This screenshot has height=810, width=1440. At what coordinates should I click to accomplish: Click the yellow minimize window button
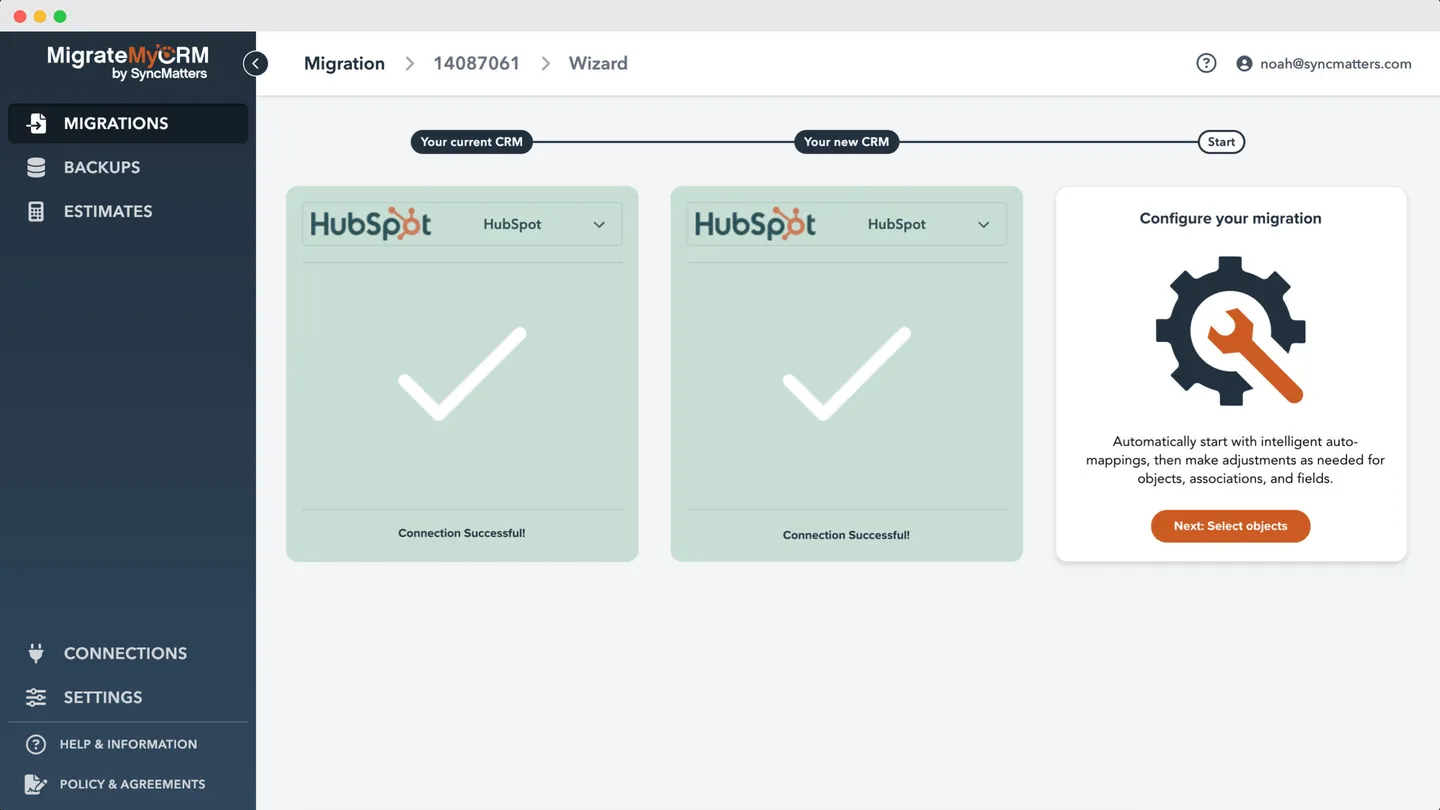pos(40,16)
